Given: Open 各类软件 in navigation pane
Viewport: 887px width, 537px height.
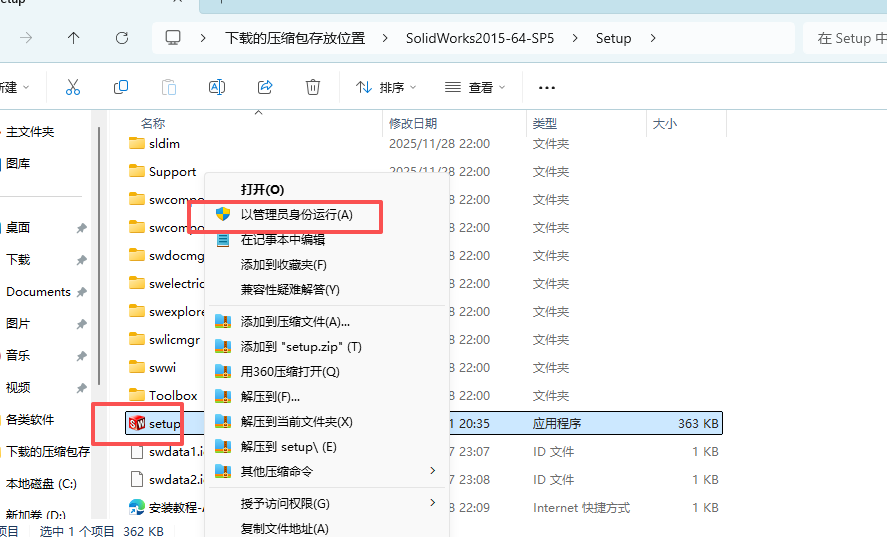Looking at the screenshot, I should (30, 420).
